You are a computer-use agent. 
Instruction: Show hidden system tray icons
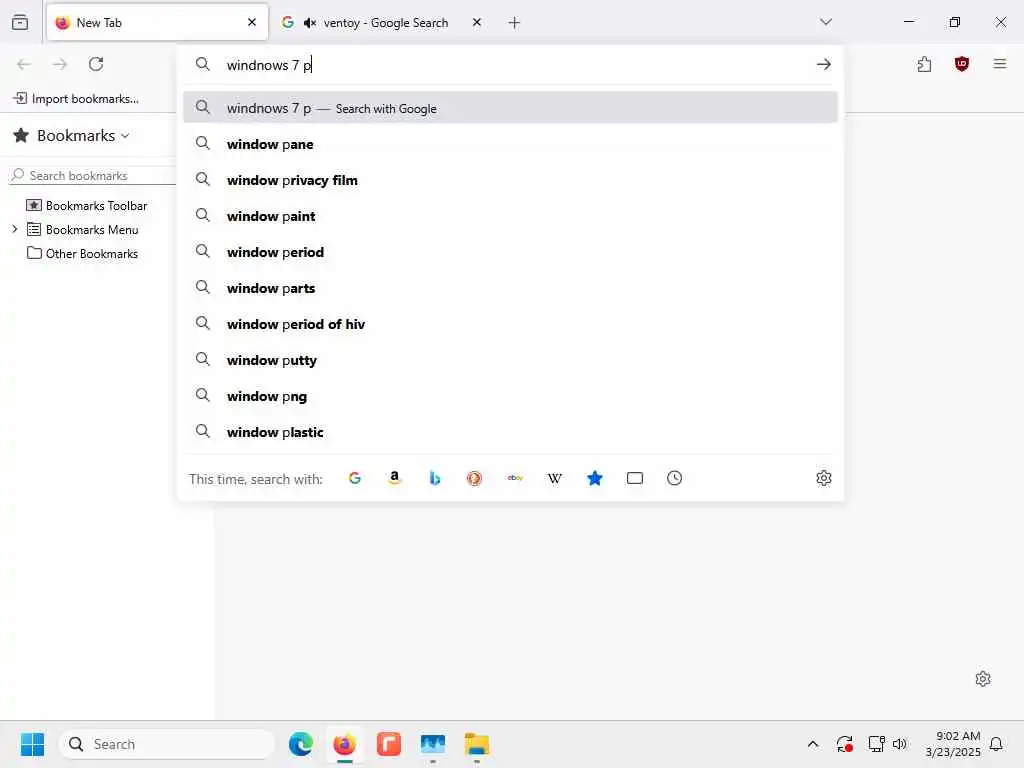(x=812, y=744)
